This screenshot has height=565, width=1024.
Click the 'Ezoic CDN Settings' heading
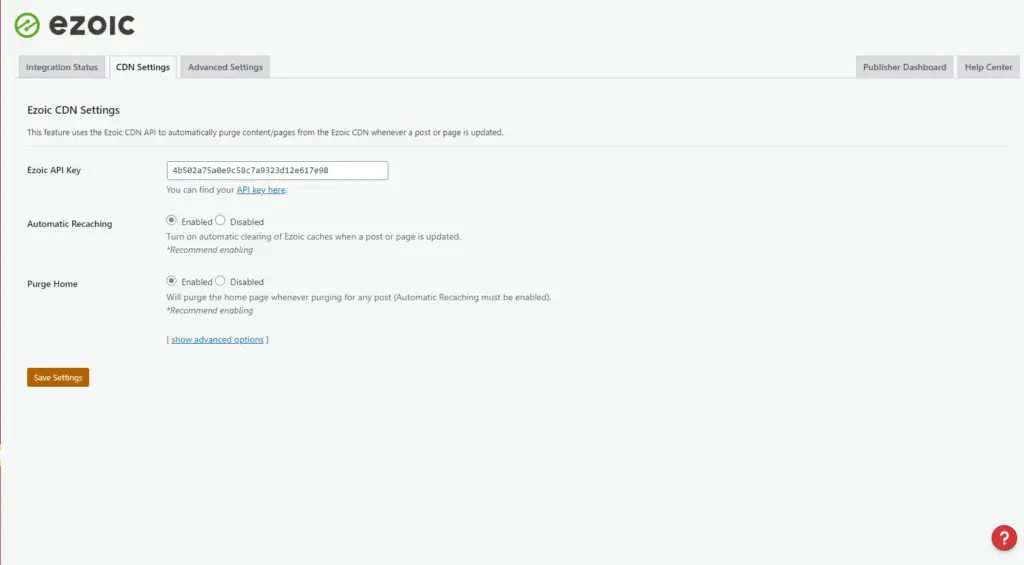(73, 110)
